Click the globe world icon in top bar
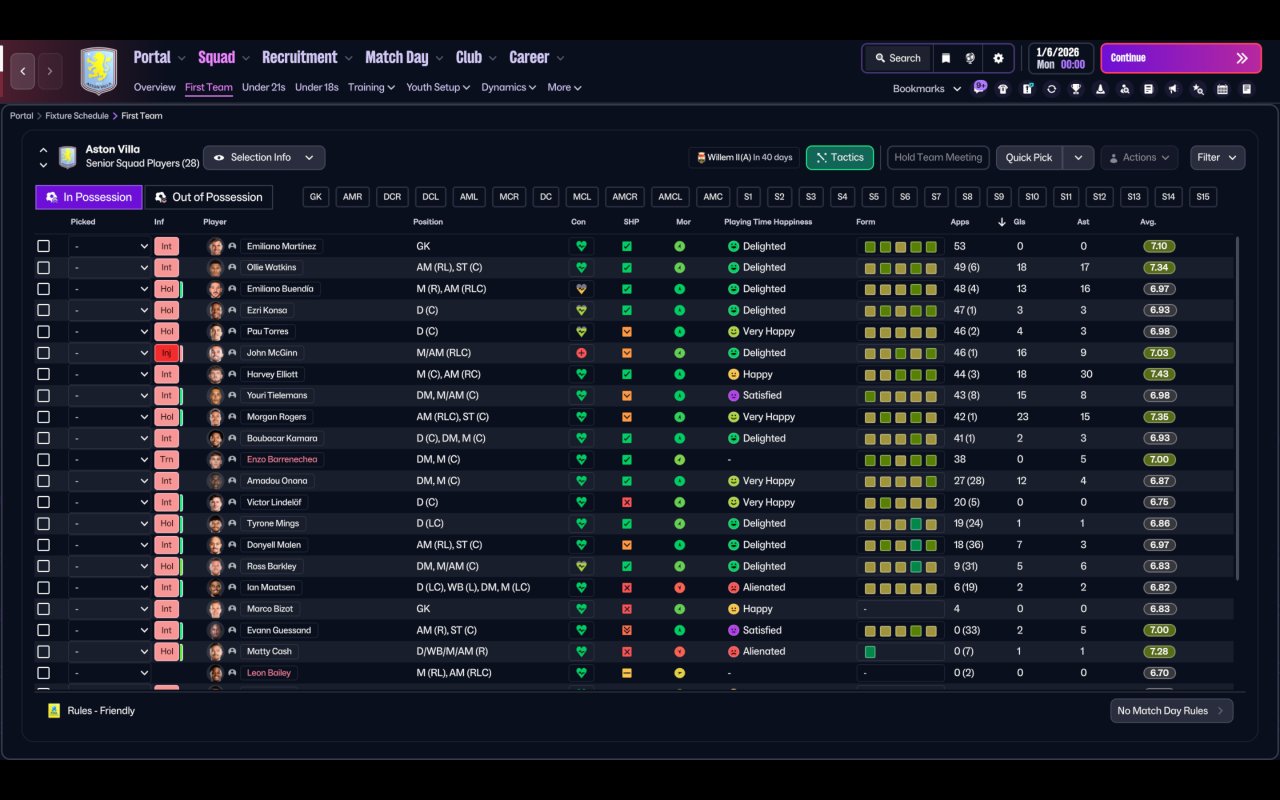 (x=970, y=58)
